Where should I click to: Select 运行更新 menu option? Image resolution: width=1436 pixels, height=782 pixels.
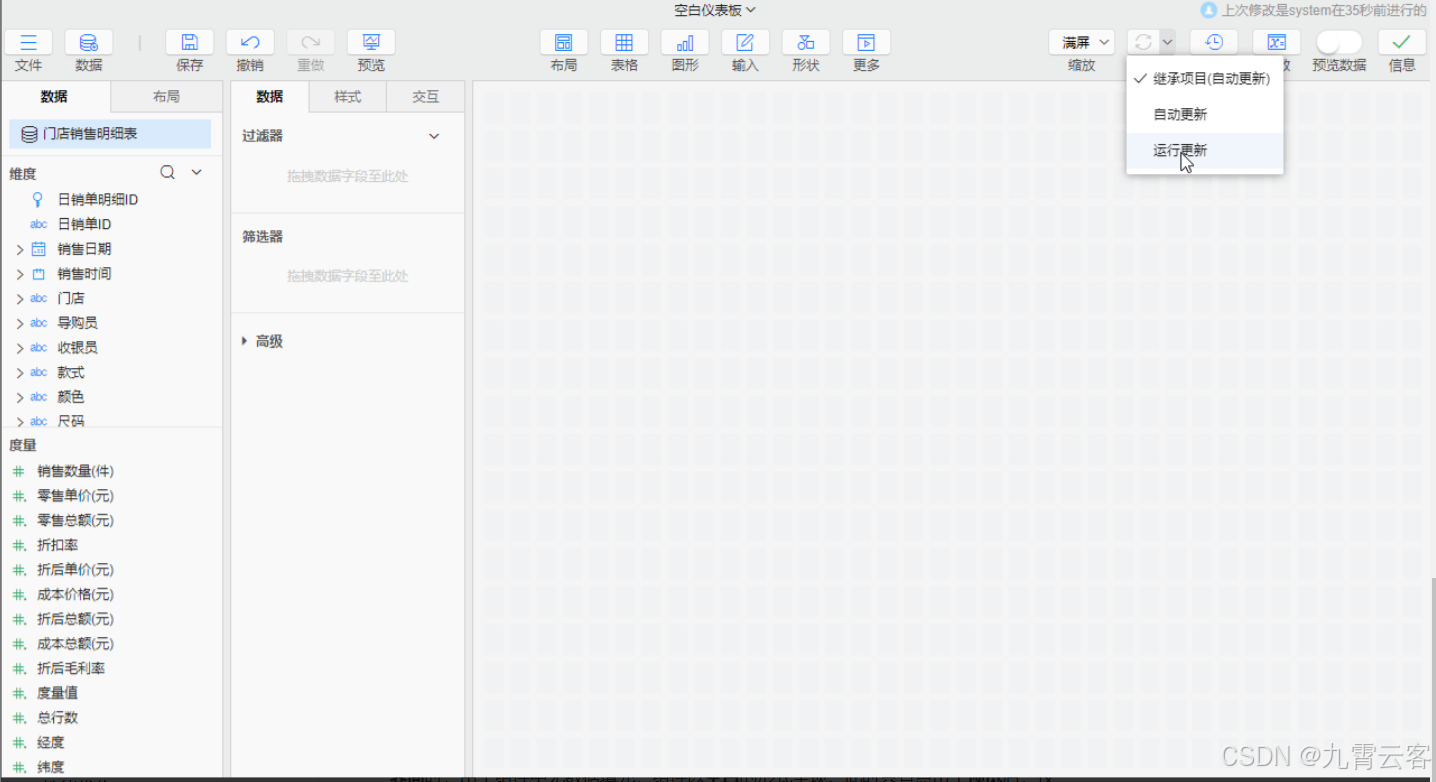pos(1204,150)
